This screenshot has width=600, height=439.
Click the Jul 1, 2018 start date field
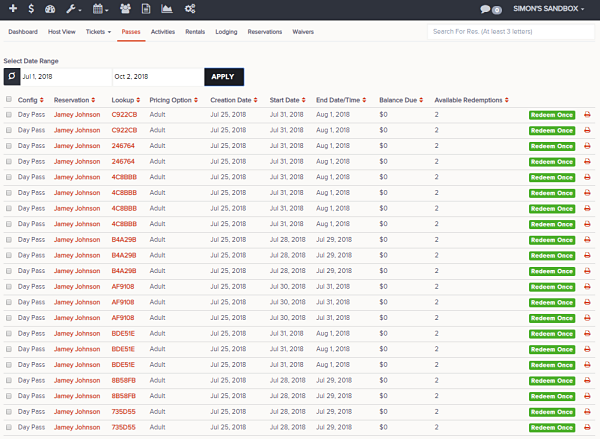66,77
